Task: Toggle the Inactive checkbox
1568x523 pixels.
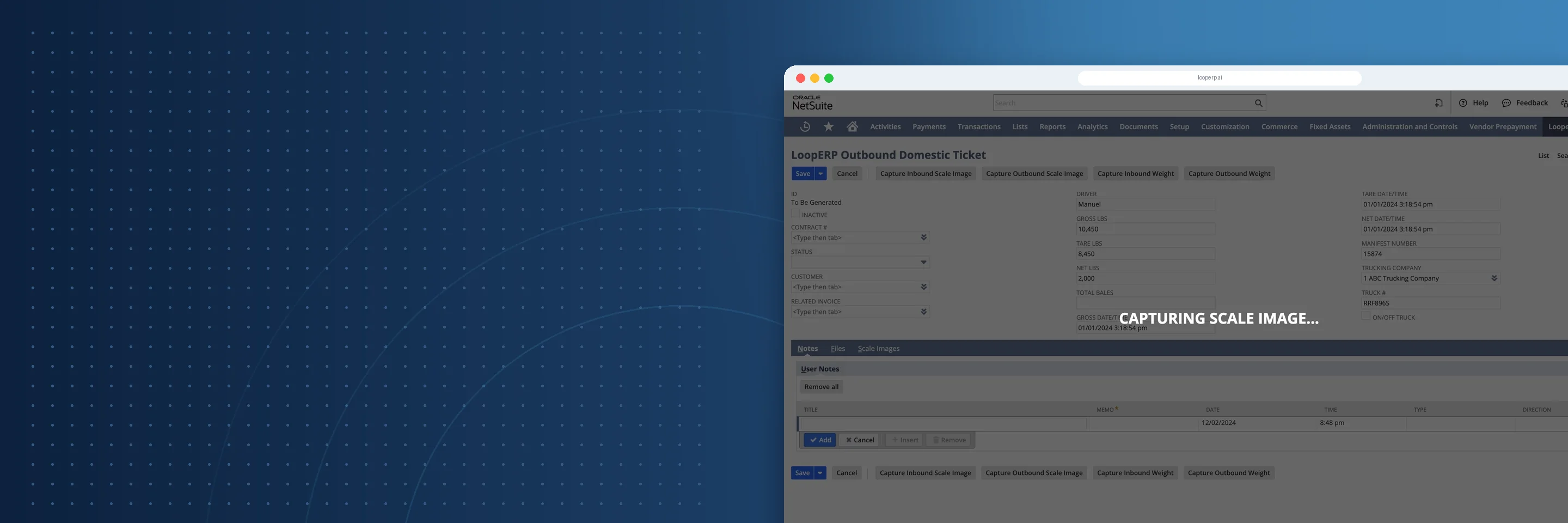Action: [x=795, y=214]
